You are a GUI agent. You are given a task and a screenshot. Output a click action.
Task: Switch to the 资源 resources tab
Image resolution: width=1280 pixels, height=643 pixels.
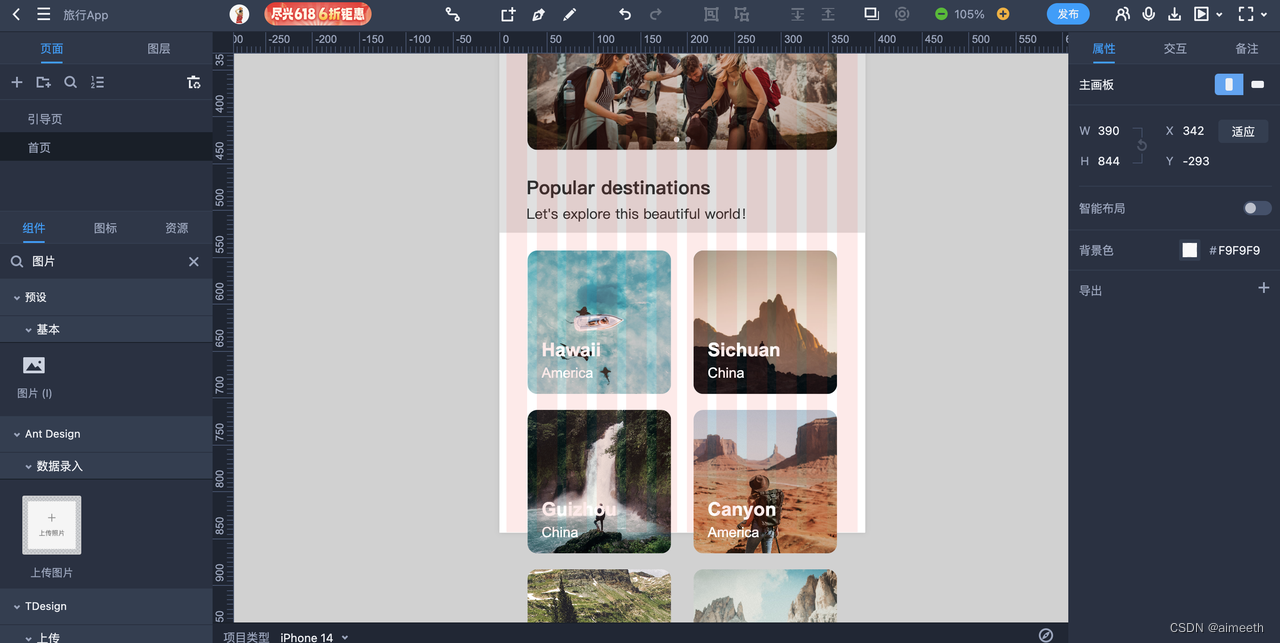point(177,228)
